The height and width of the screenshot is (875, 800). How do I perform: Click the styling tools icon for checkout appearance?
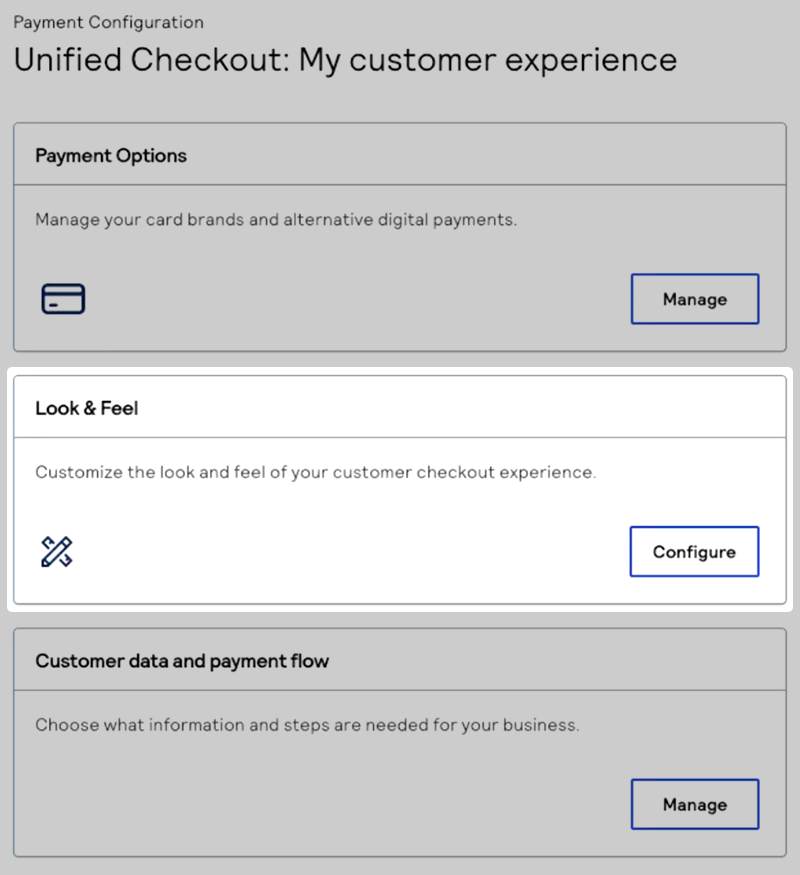[x=55, y=551]
